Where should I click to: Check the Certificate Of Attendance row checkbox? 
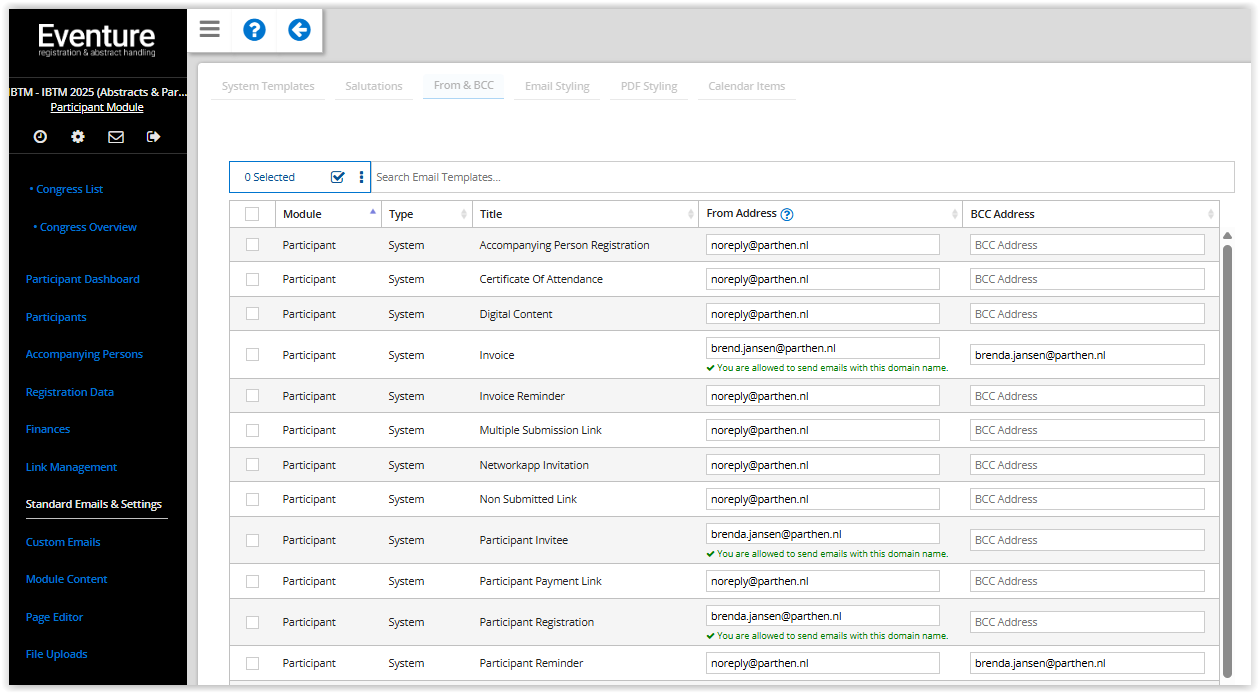252,279
